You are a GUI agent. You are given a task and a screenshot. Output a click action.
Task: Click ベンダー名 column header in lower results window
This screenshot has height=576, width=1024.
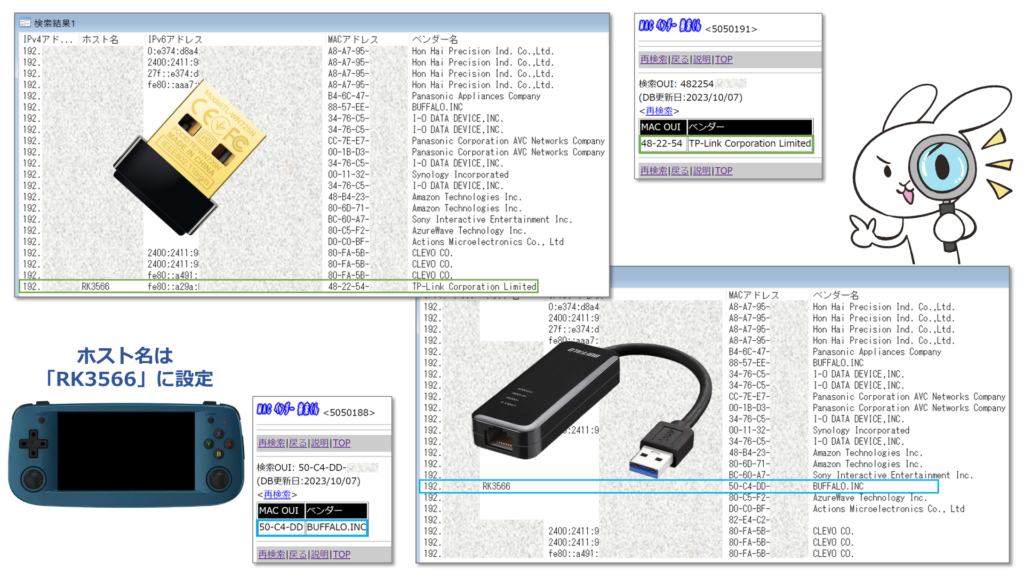click(835, 295)
